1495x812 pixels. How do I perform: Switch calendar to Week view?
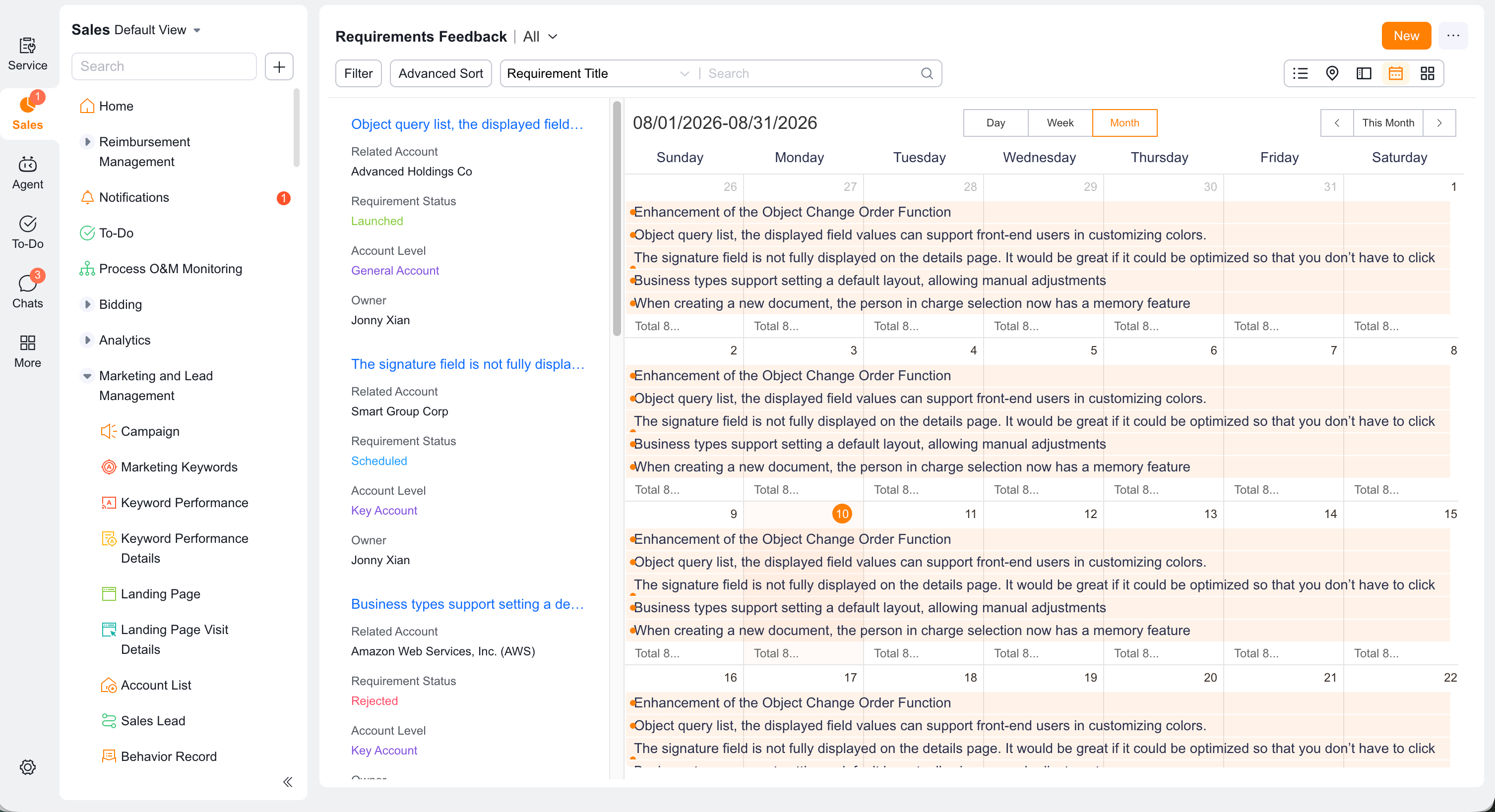[x=1059, y=123]
